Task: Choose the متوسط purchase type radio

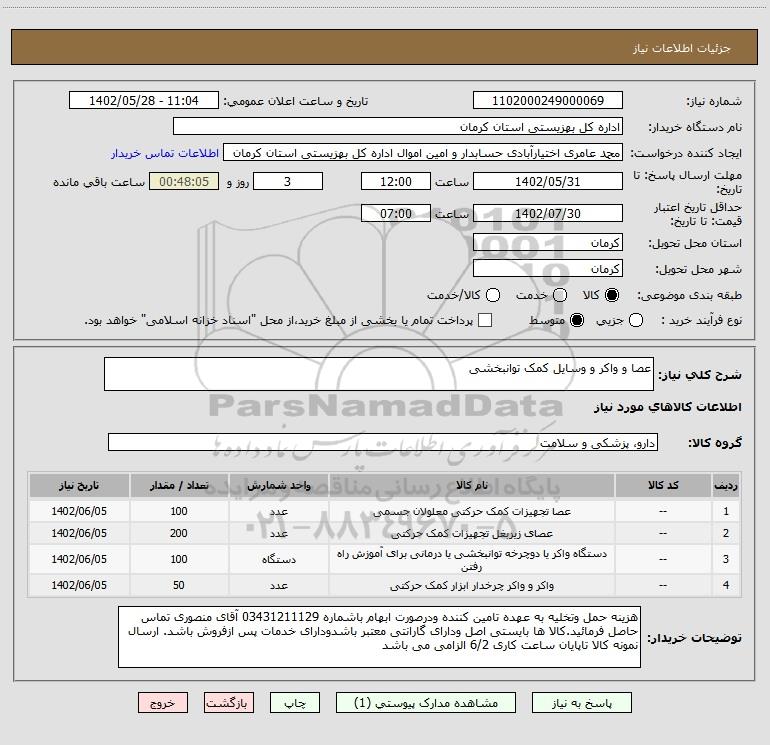Action: (x=577, y=320)
